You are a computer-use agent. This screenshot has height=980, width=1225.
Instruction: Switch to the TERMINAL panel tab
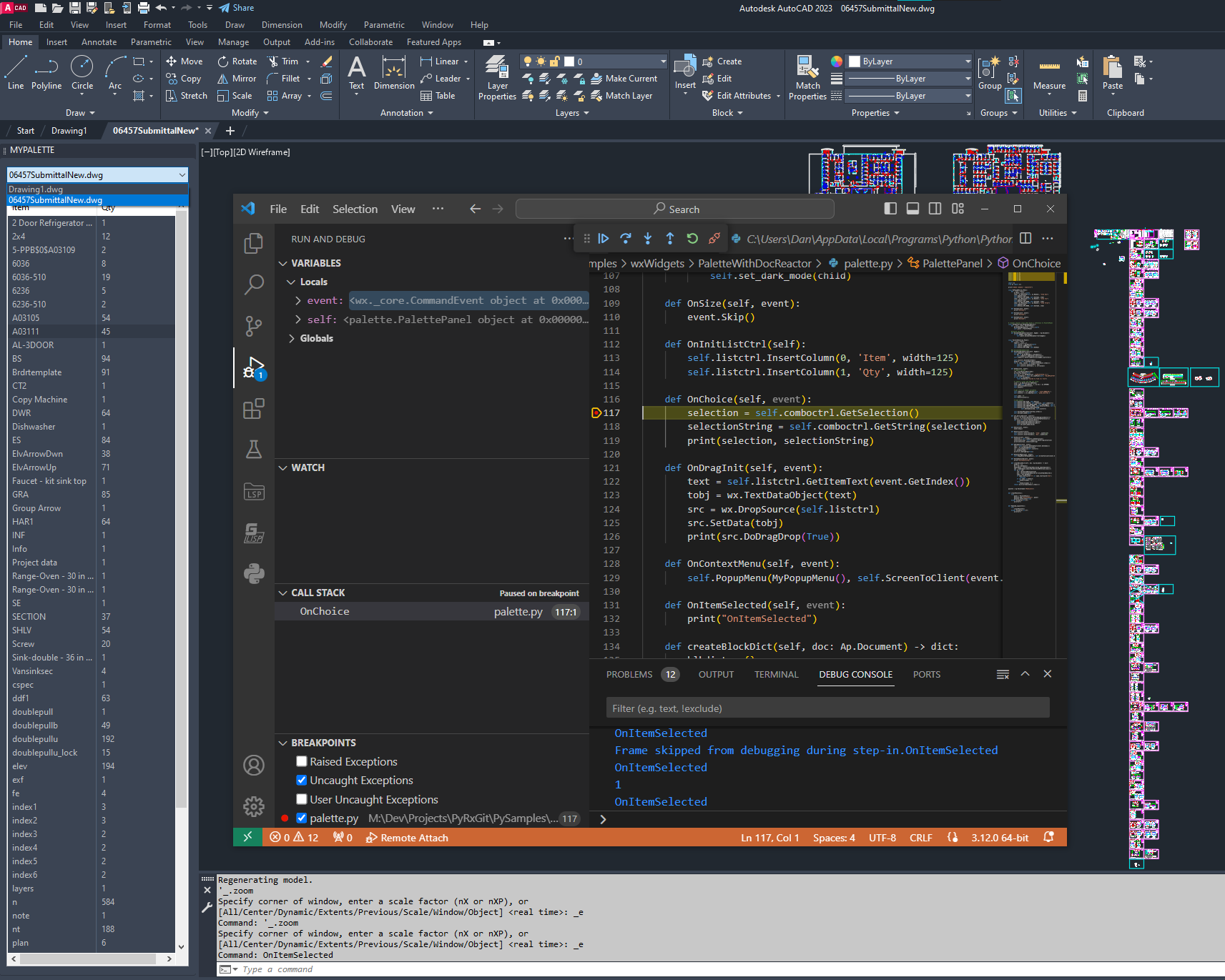coord(776,674)
